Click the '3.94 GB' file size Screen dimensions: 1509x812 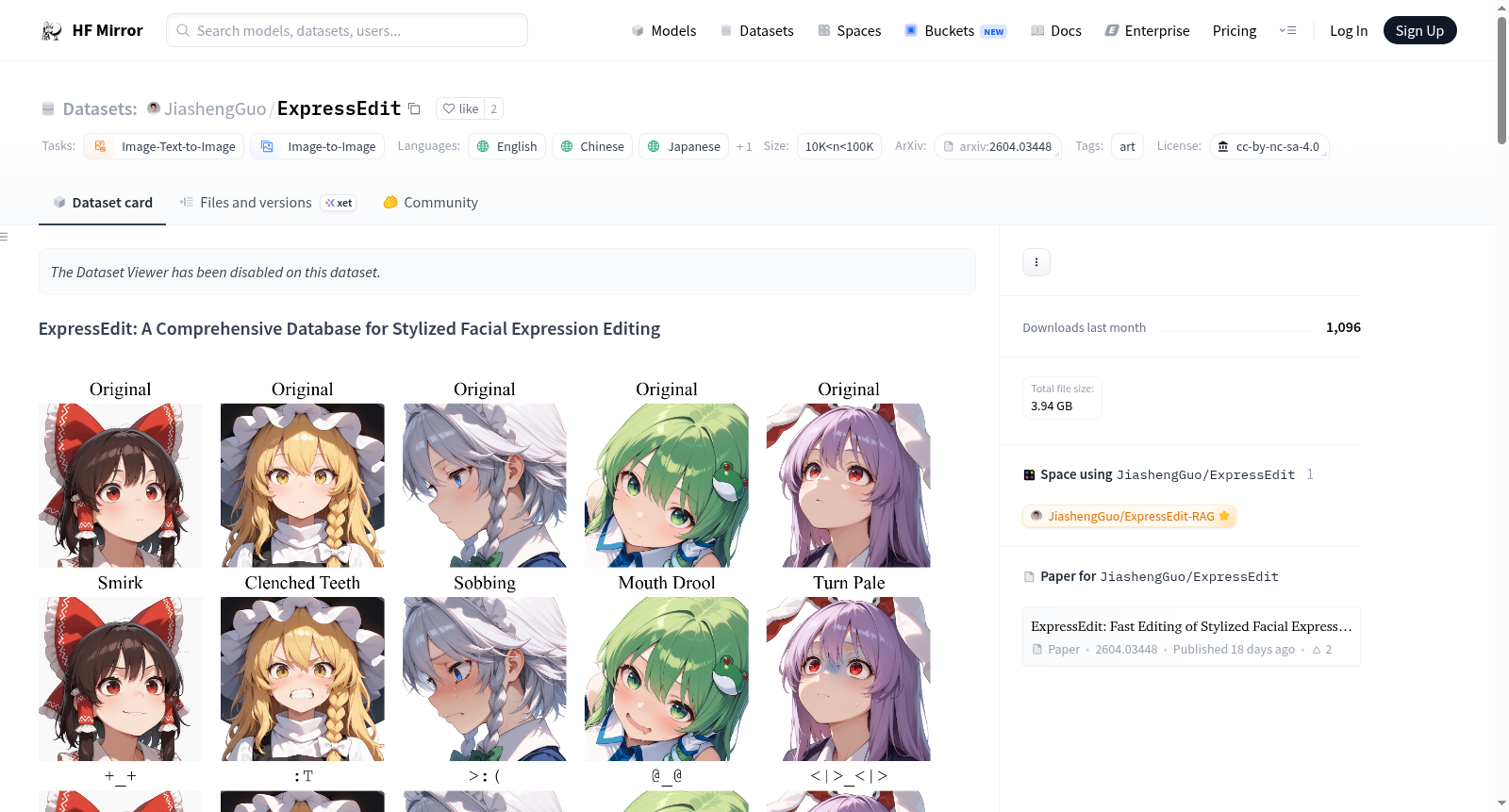tap(1052, 406)
